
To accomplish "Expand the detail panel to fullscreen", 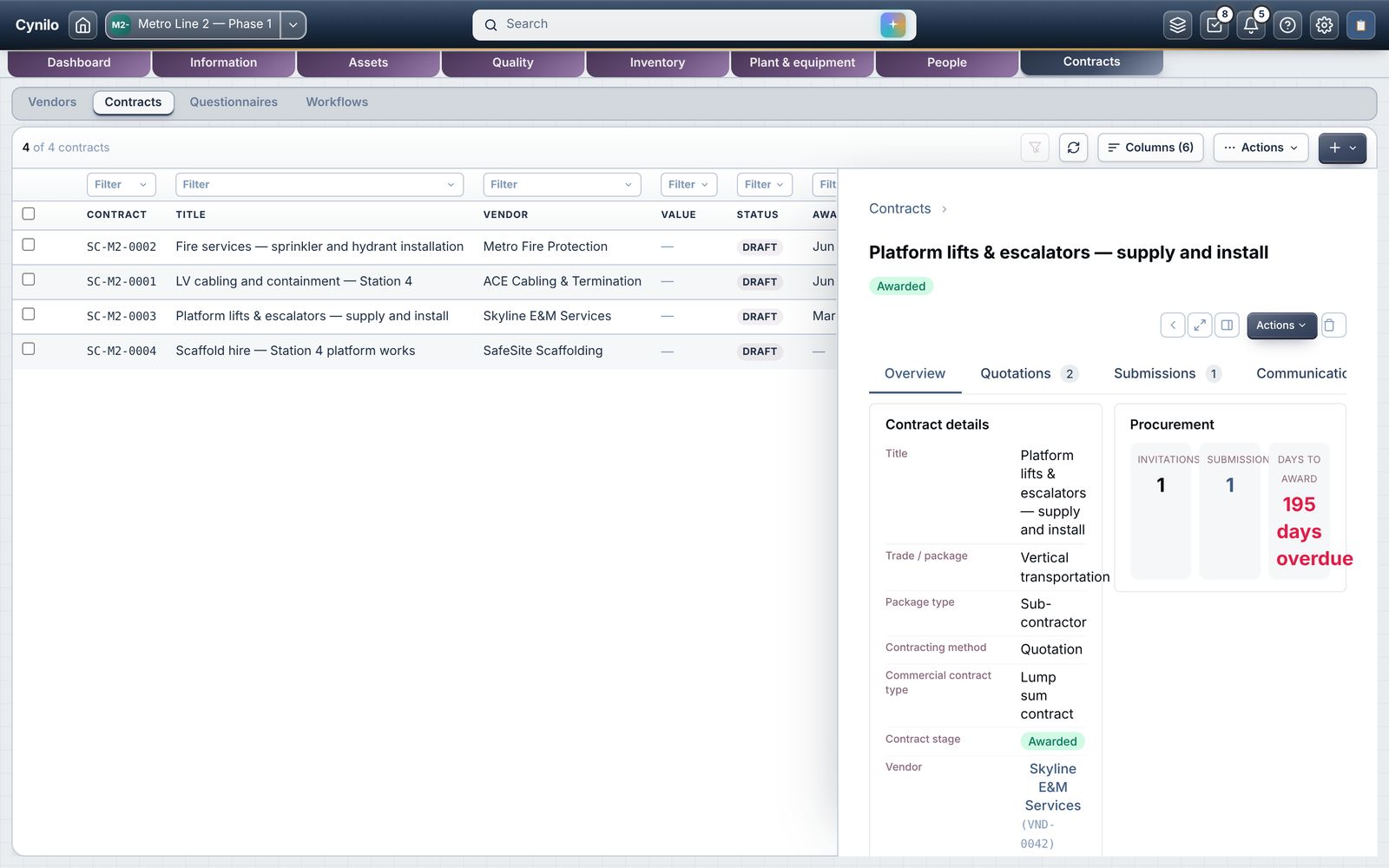I will coord(1200,325).
